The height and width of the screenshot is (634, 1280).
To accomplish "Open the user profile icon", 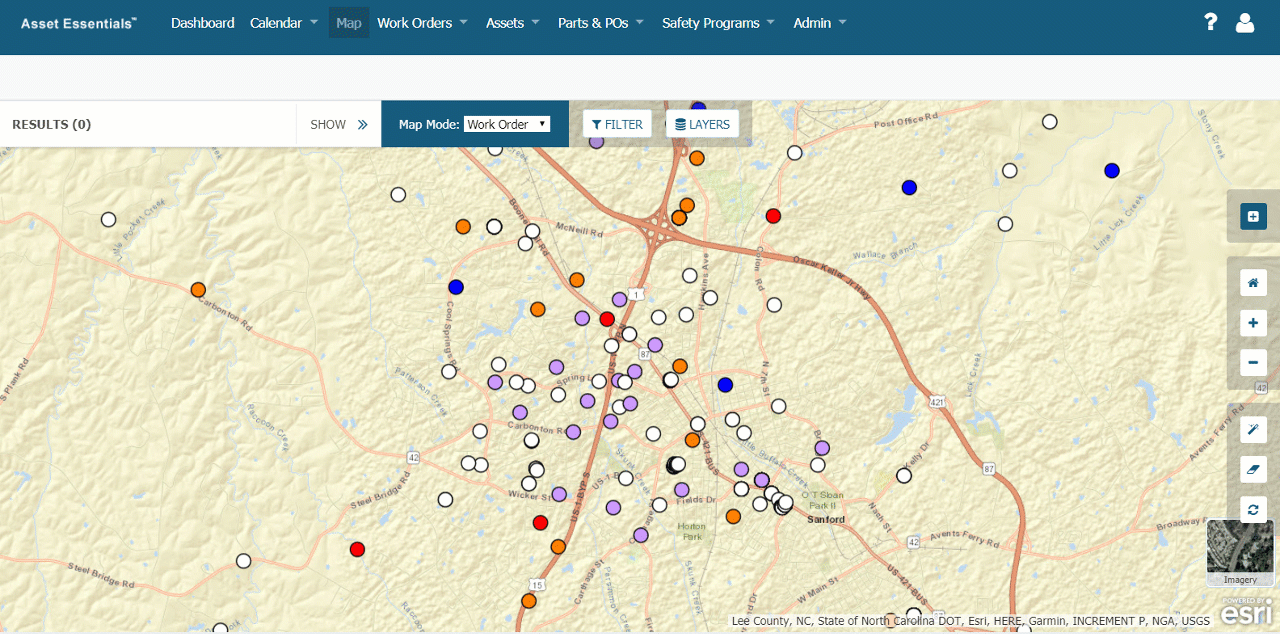I will click(1245, 22).
